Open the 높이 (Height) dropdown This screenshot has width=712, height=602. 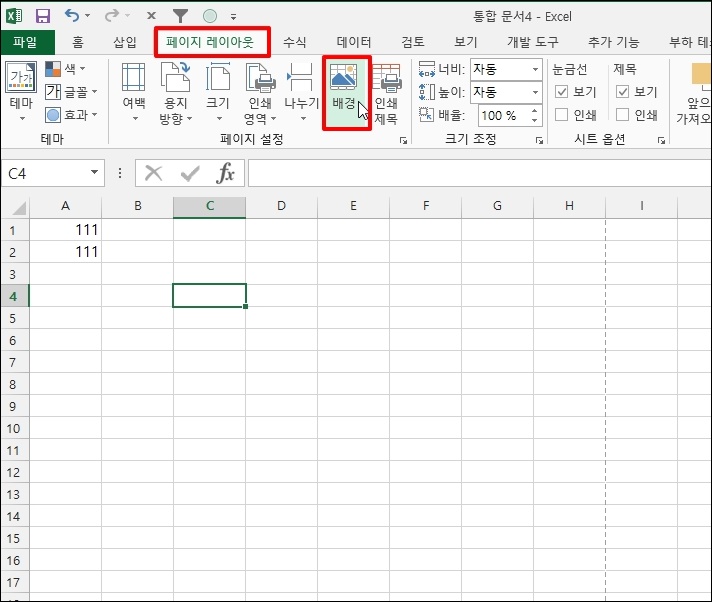(535, 92)
